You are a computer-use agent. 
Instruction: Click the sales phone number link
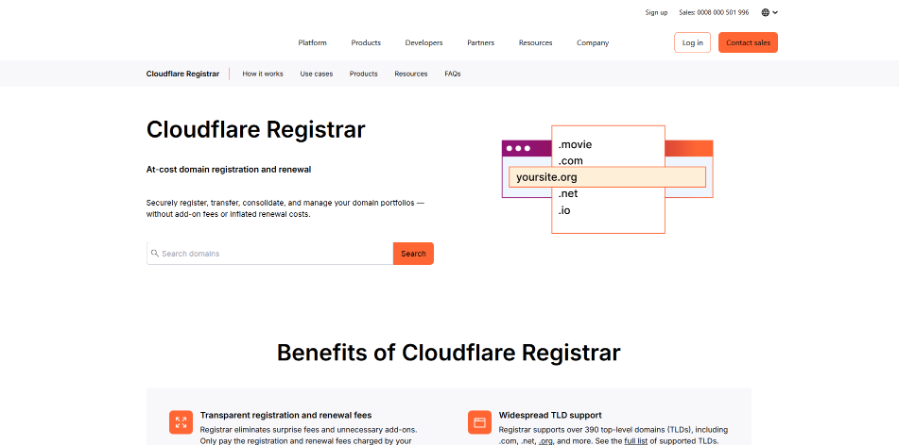713,12
